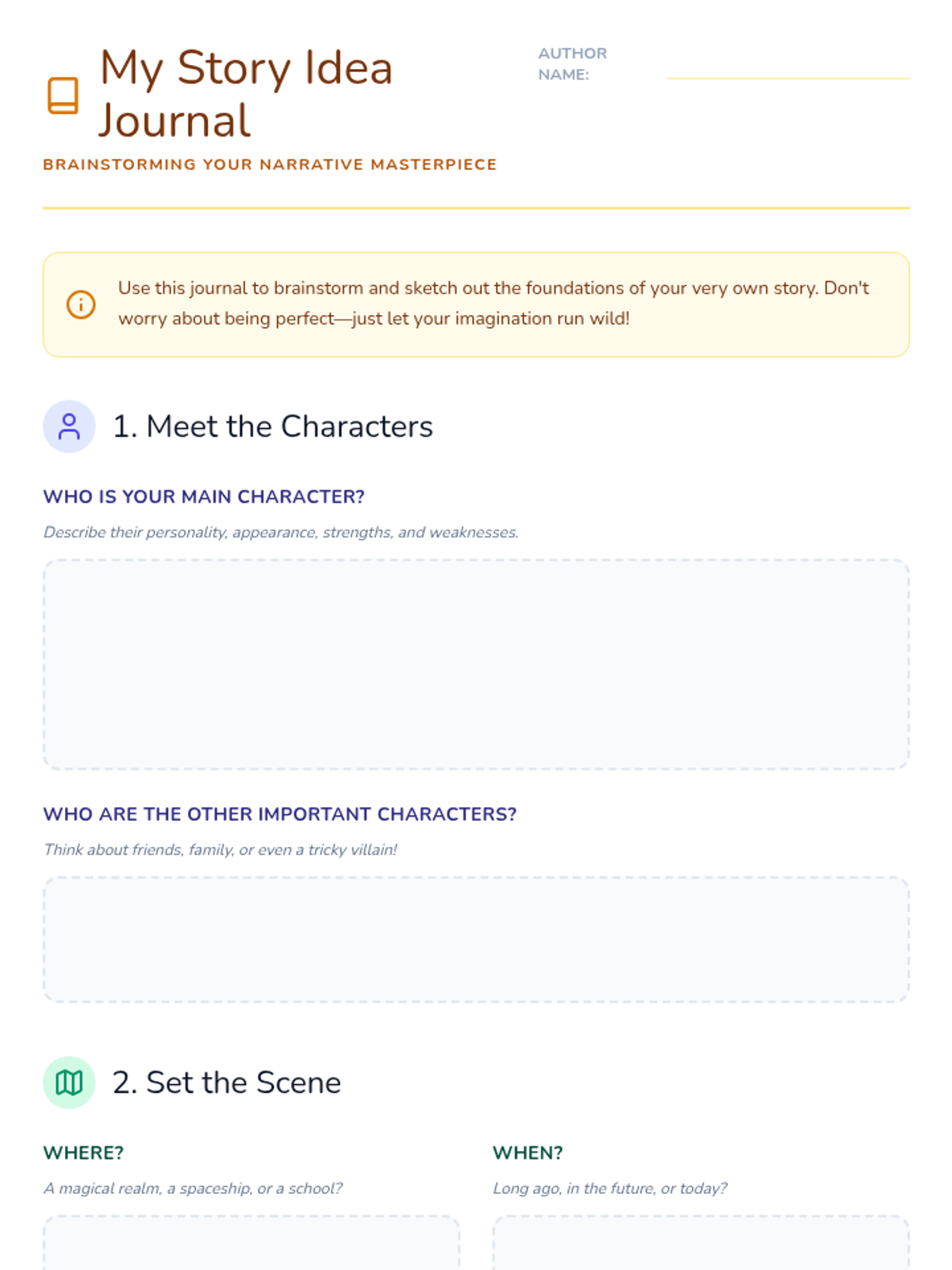The height and width of the screenshot is (1270, 952).
Task: Click the person icon next to Meet the Characters
Action: coord(69,426)
